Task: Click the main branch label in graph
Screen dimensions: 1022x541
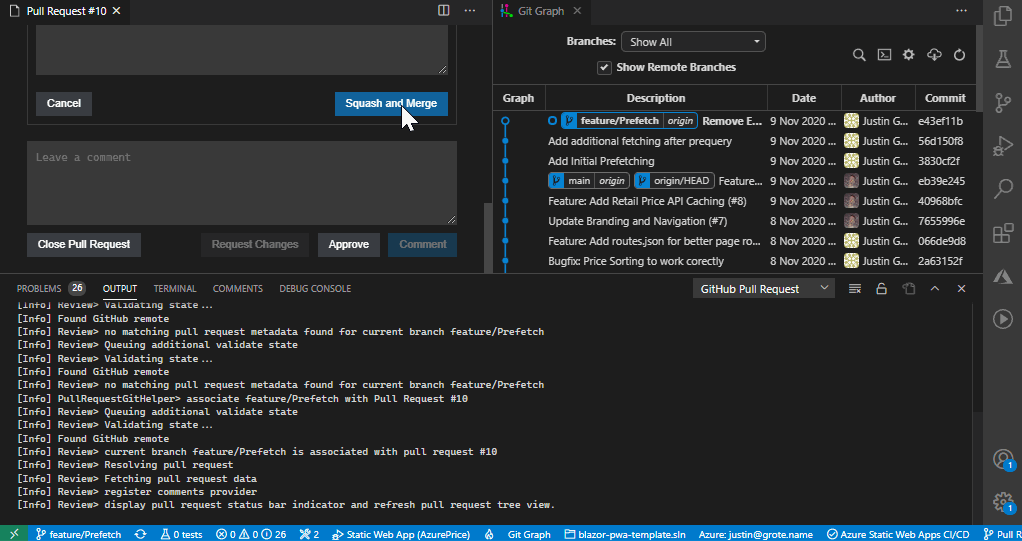Action: (x=589, y=181)
